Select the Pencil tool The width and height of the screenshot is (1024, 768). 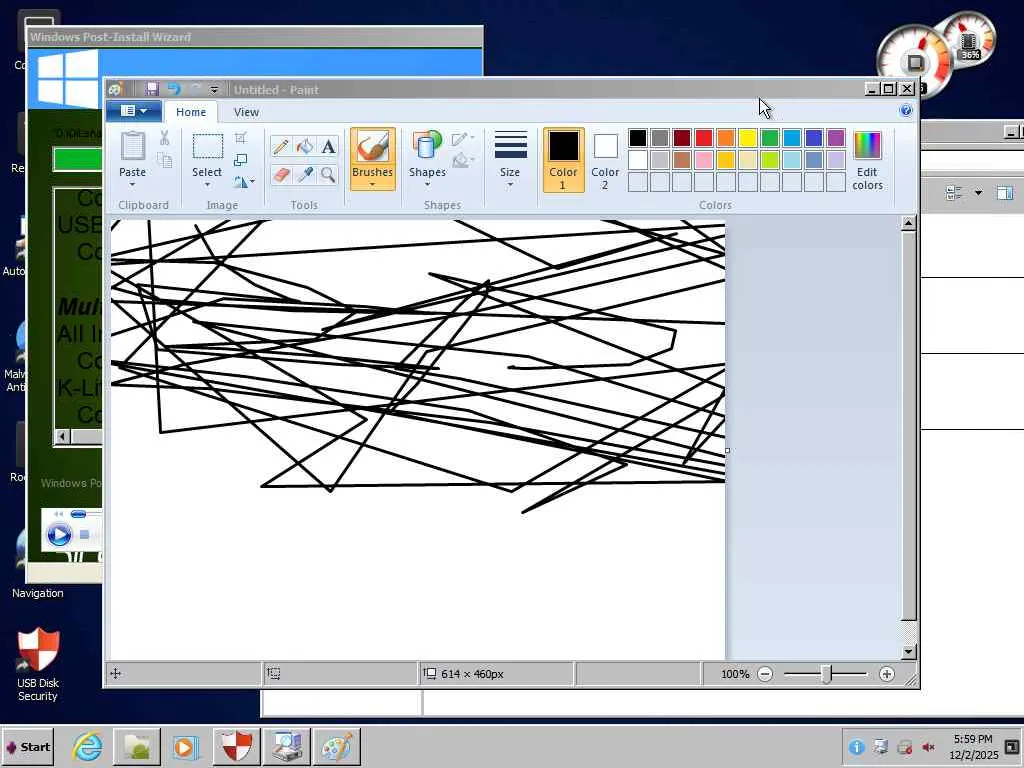click(281, 146)
